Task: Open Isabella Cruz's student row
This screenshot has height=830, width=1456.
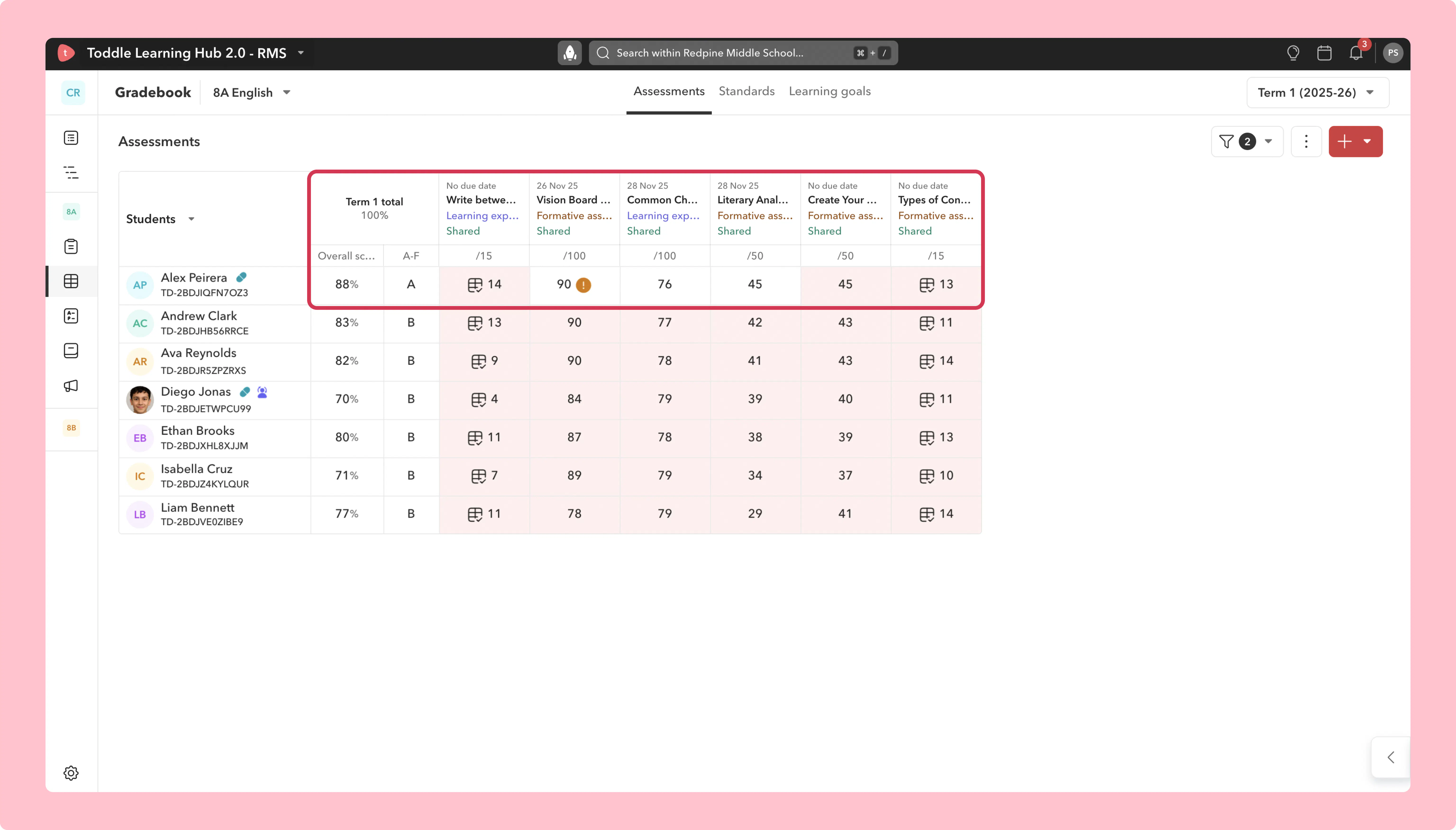Action: coord(214,476)
